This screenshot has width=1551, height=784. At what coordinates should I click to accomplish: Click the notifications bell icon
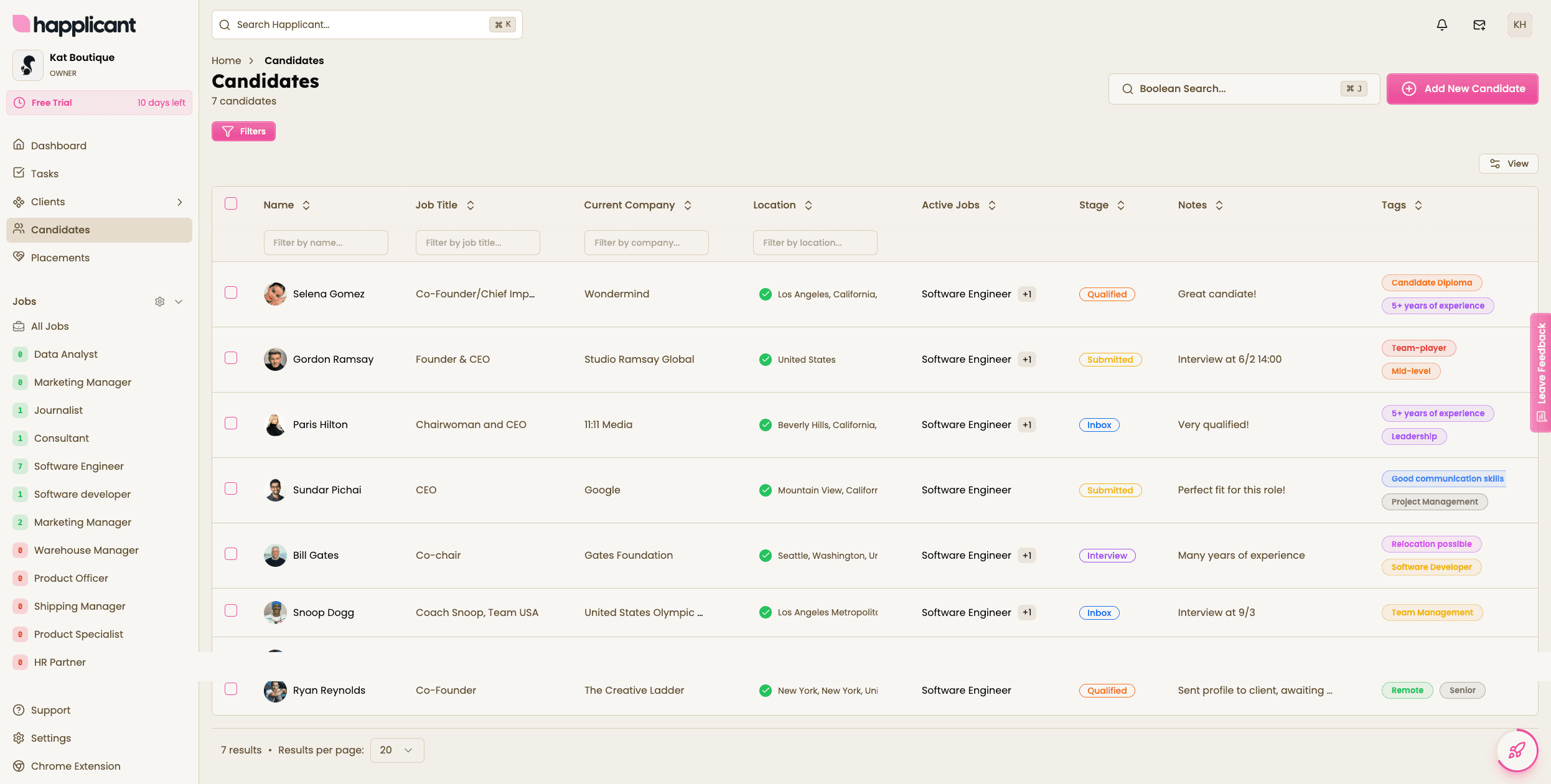click(x=1441, y=25)
